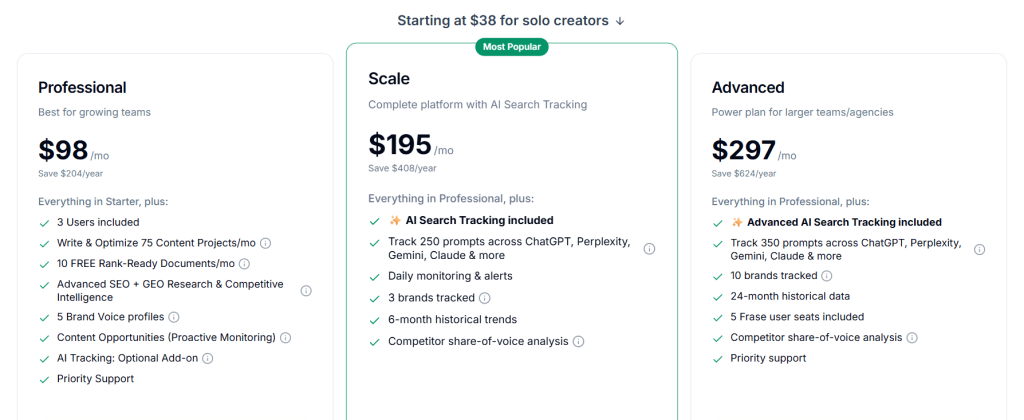Show info for Track 350 prompts feature
Screen dimensions: 1024x420
click(979, 249)
